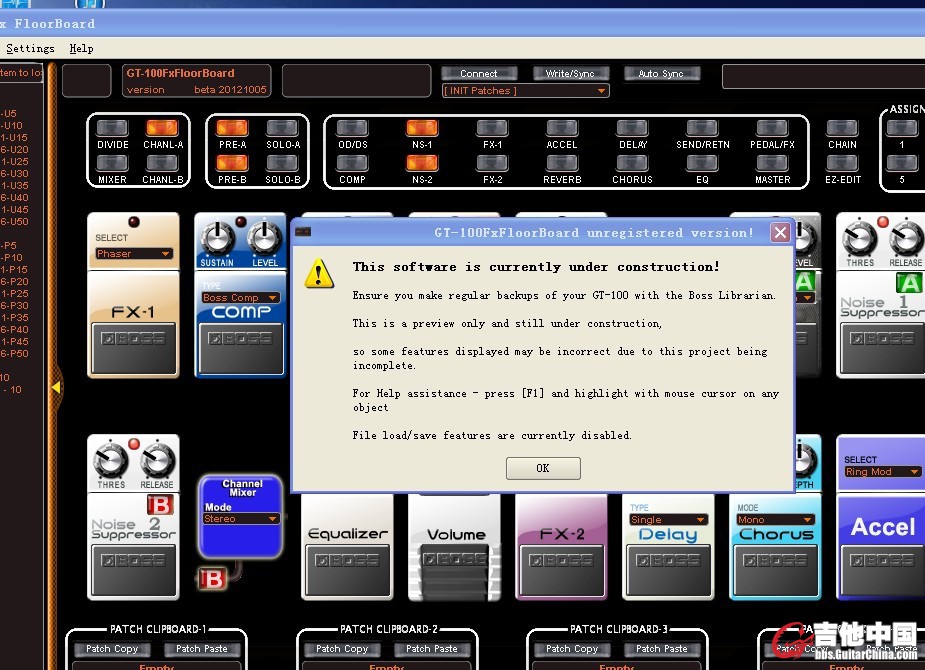Click Patch Copy in Patch Clipboard-2
The image size is (925, 670).
(x=342, y=649)
